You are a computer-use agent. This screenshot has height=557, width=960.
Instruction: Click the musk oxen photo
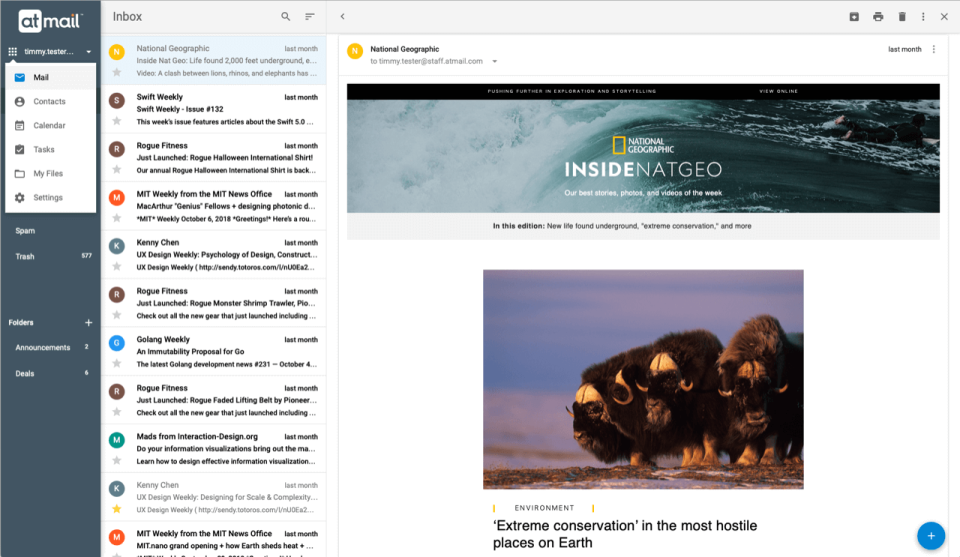click(643, 379)
